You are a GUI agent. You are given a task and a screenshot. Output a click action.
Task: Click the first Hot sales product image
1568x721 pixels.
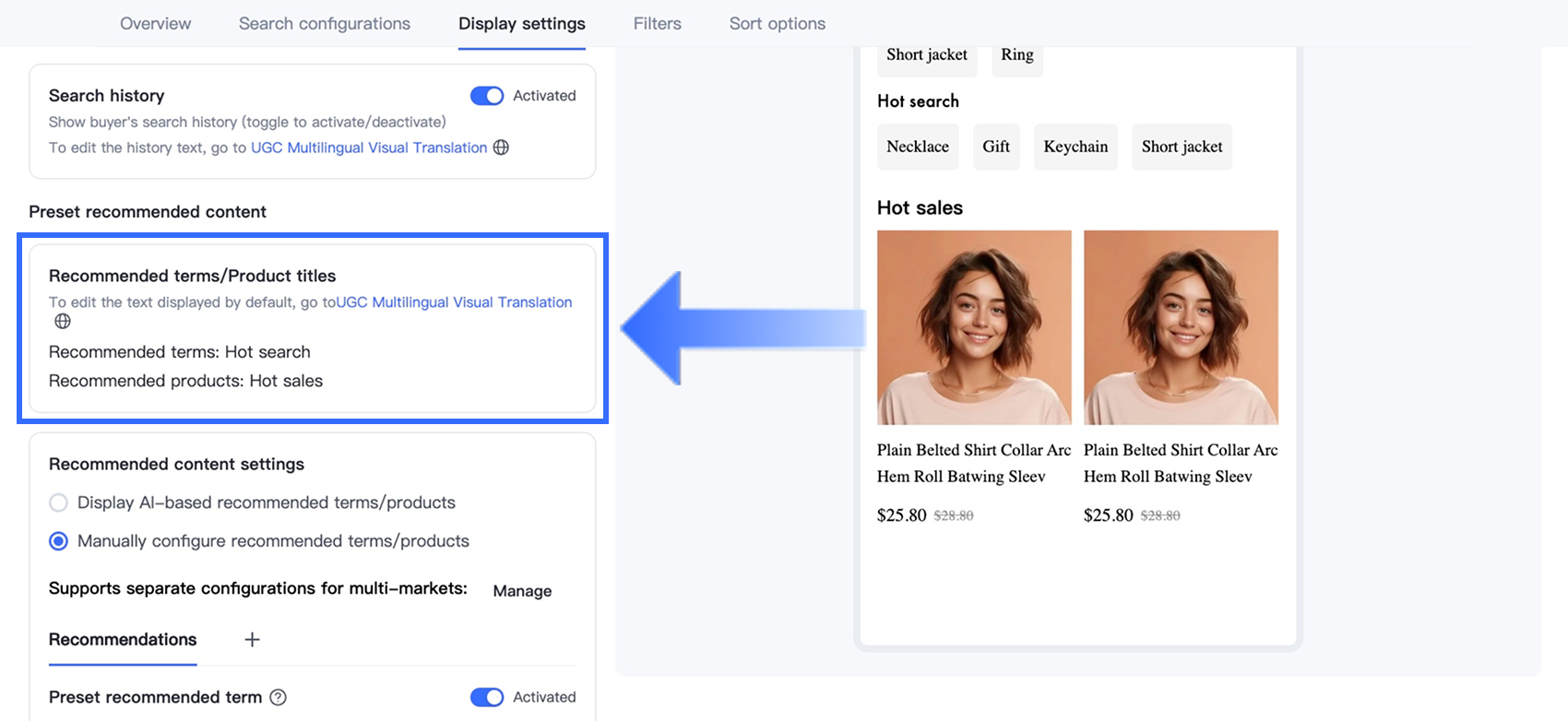pyautogui.click(x=974, y=327)
